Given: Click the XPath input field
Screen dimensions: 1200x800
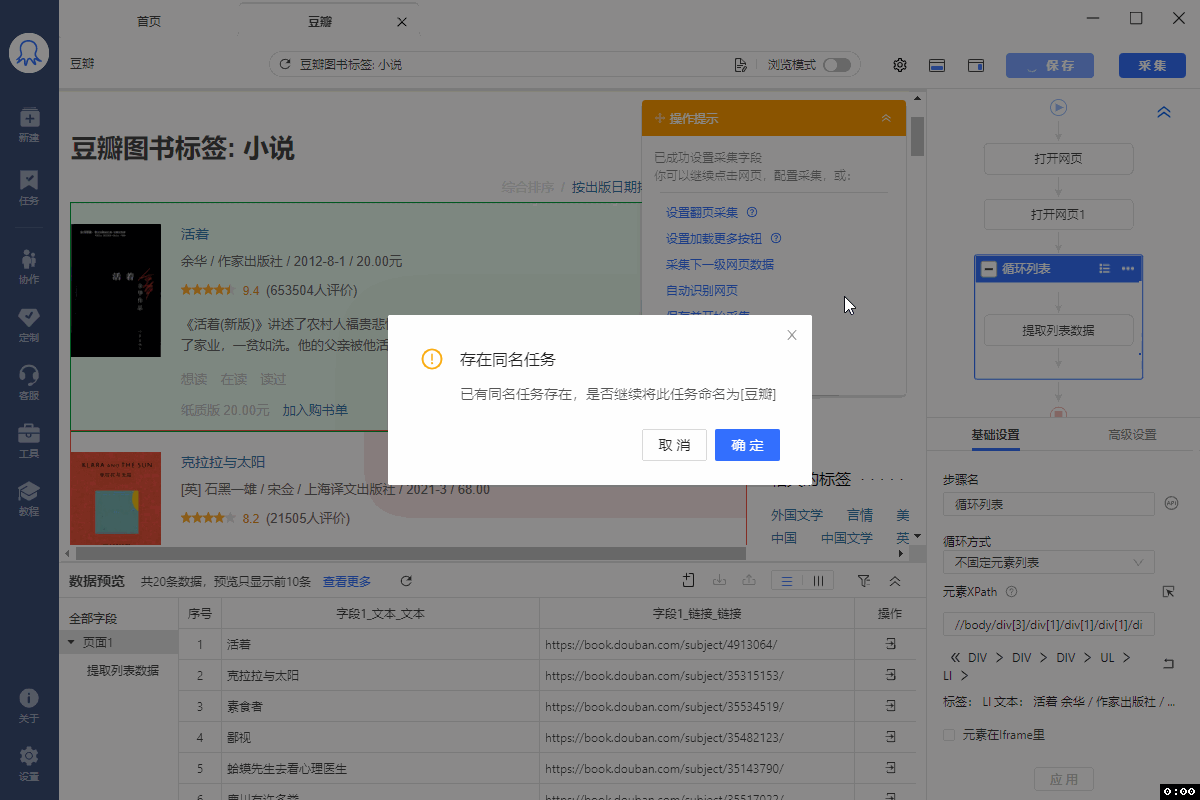Looking at the screenshot, I should pyautogui.click(x=1048, y=625).
